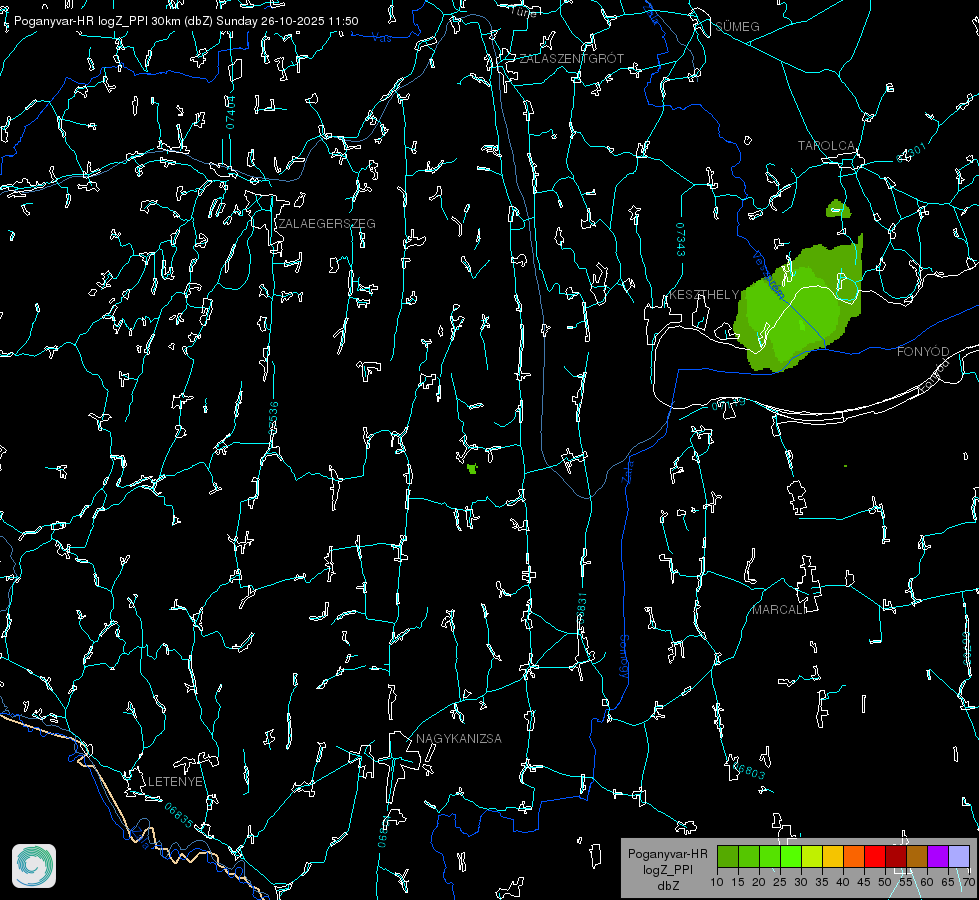The width and height of the screenshot is (979, 900).
Task: Click the 15-20 dBZ green legend swatch
Action: tap(749, 856)
